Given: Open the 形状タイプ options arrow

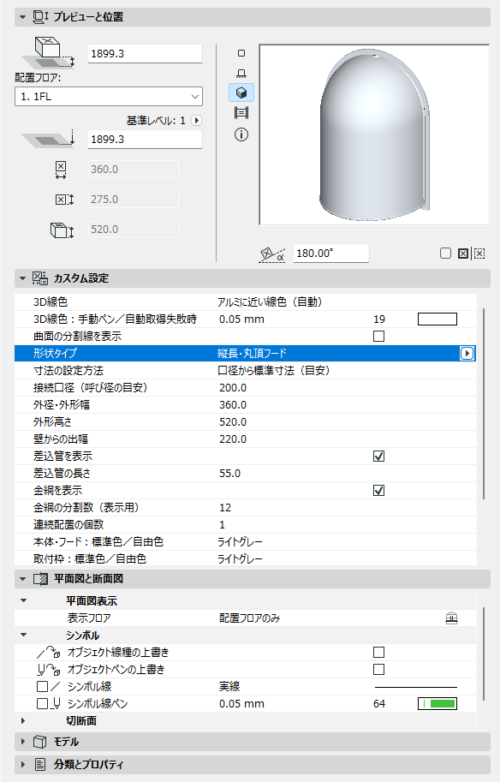Looking at the screenshot, I should (x=467, y=353).
